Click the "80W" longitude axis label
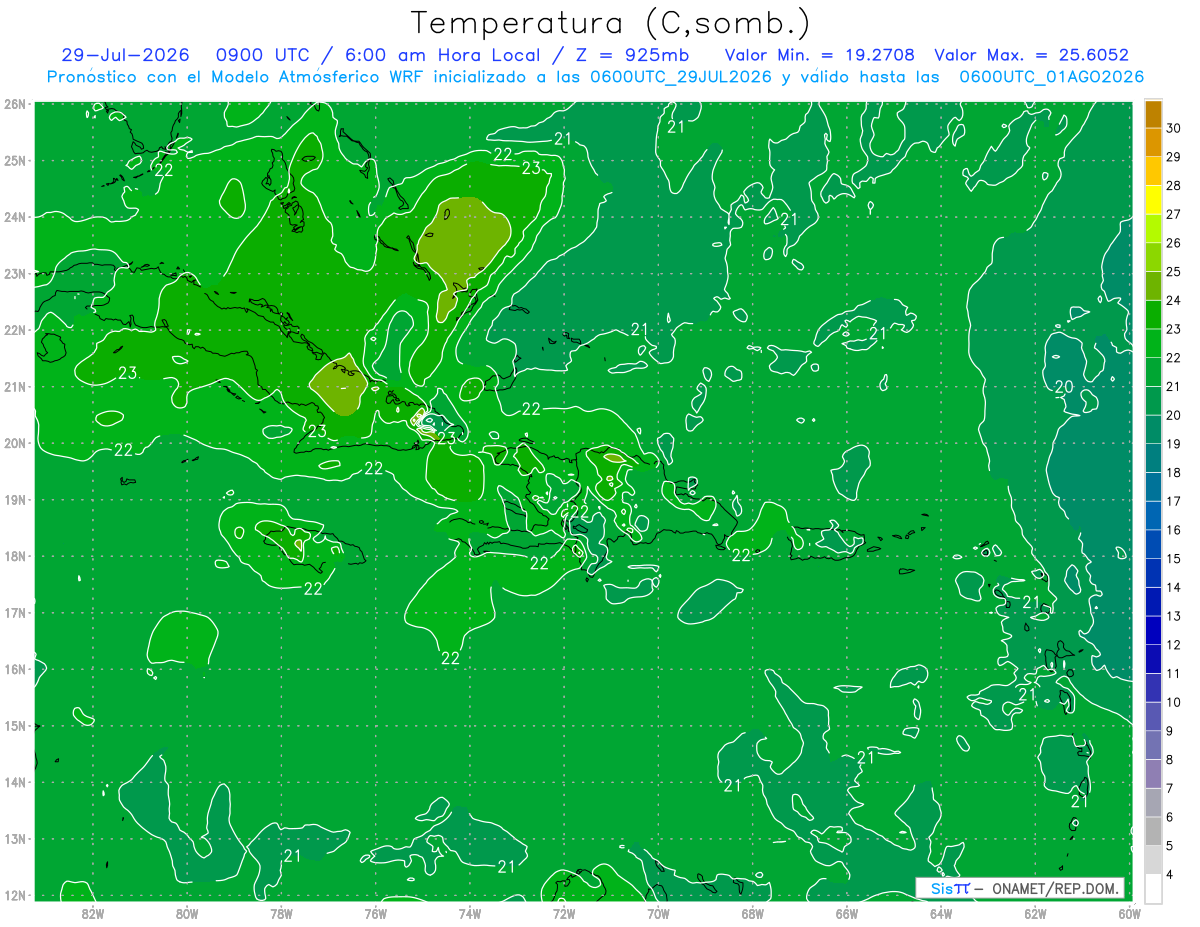Screen dimensions: 1200x927 (x=187, y=913)
